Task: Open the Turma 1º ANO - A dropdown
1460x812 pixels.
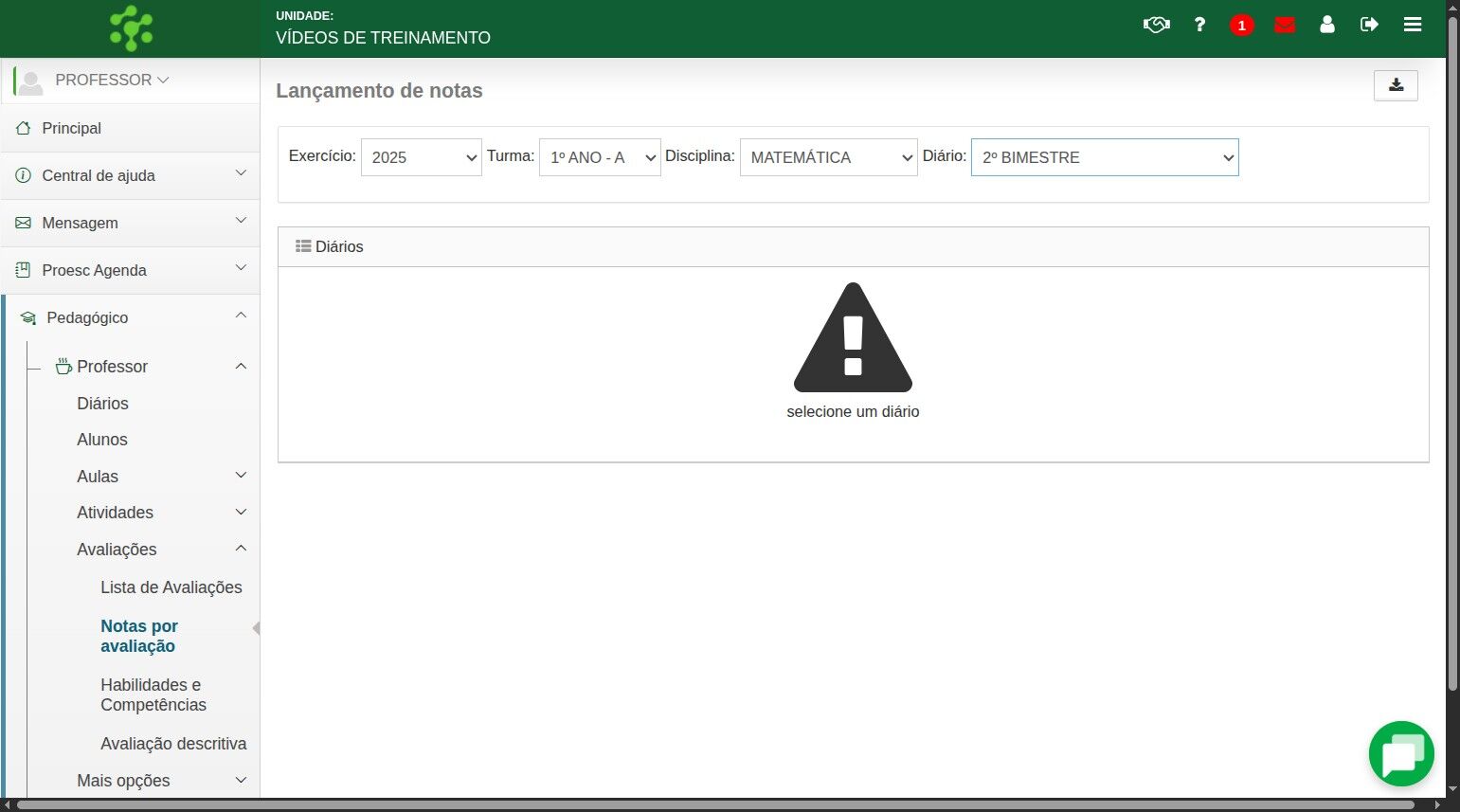Action: pos(600,157)
